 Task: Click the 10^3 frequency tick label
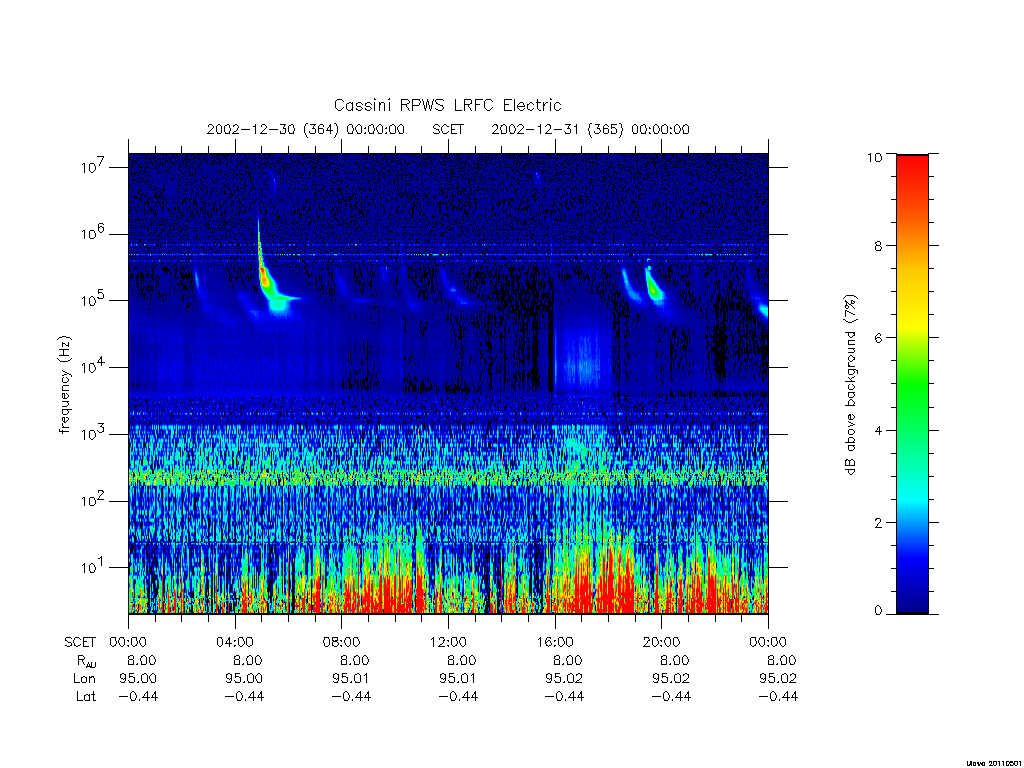pyautogui.click(x=94, y=433)
